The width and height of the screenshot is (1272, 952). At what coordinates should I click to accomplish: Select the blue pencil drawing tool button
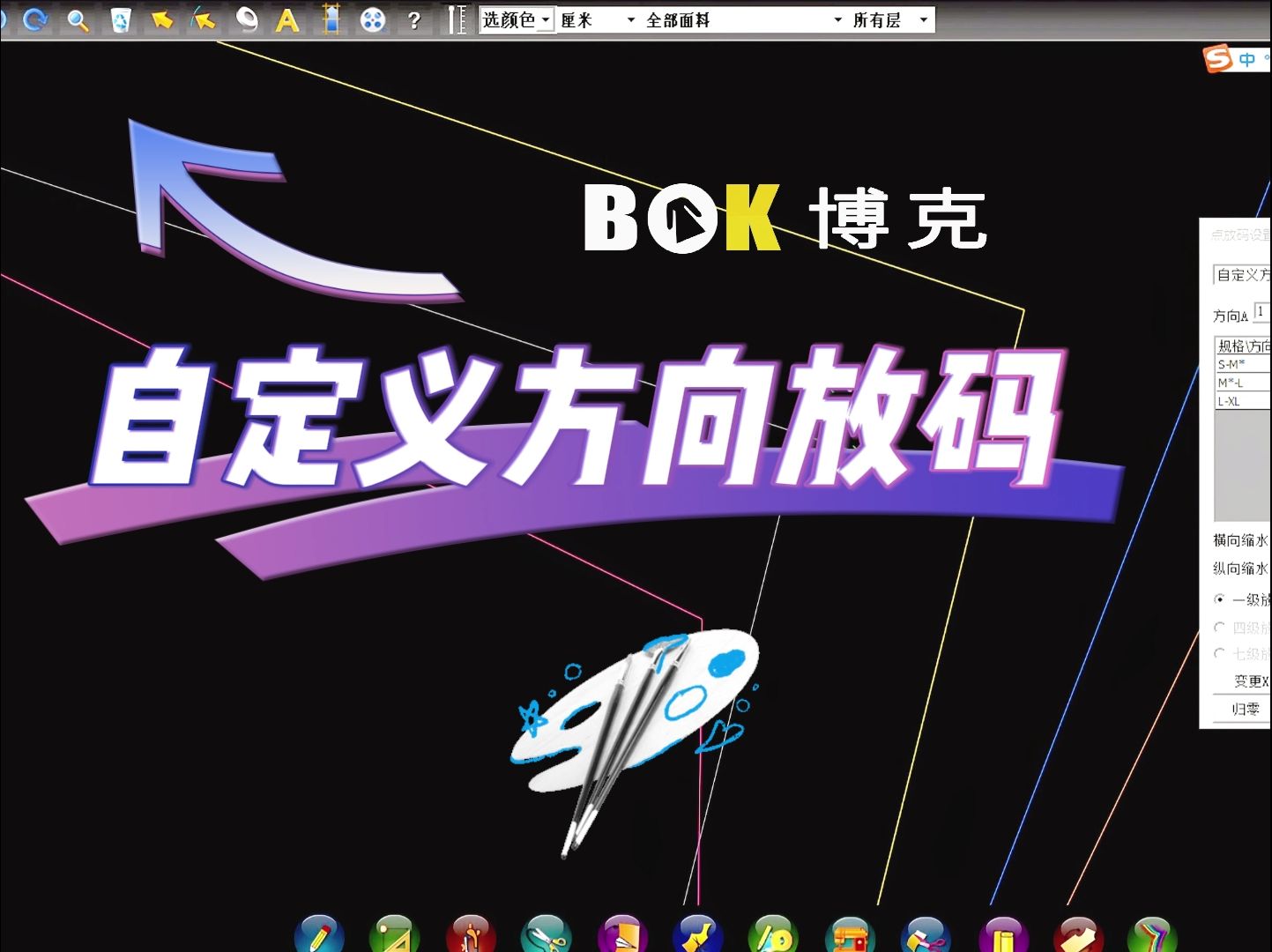click(319, 934)
